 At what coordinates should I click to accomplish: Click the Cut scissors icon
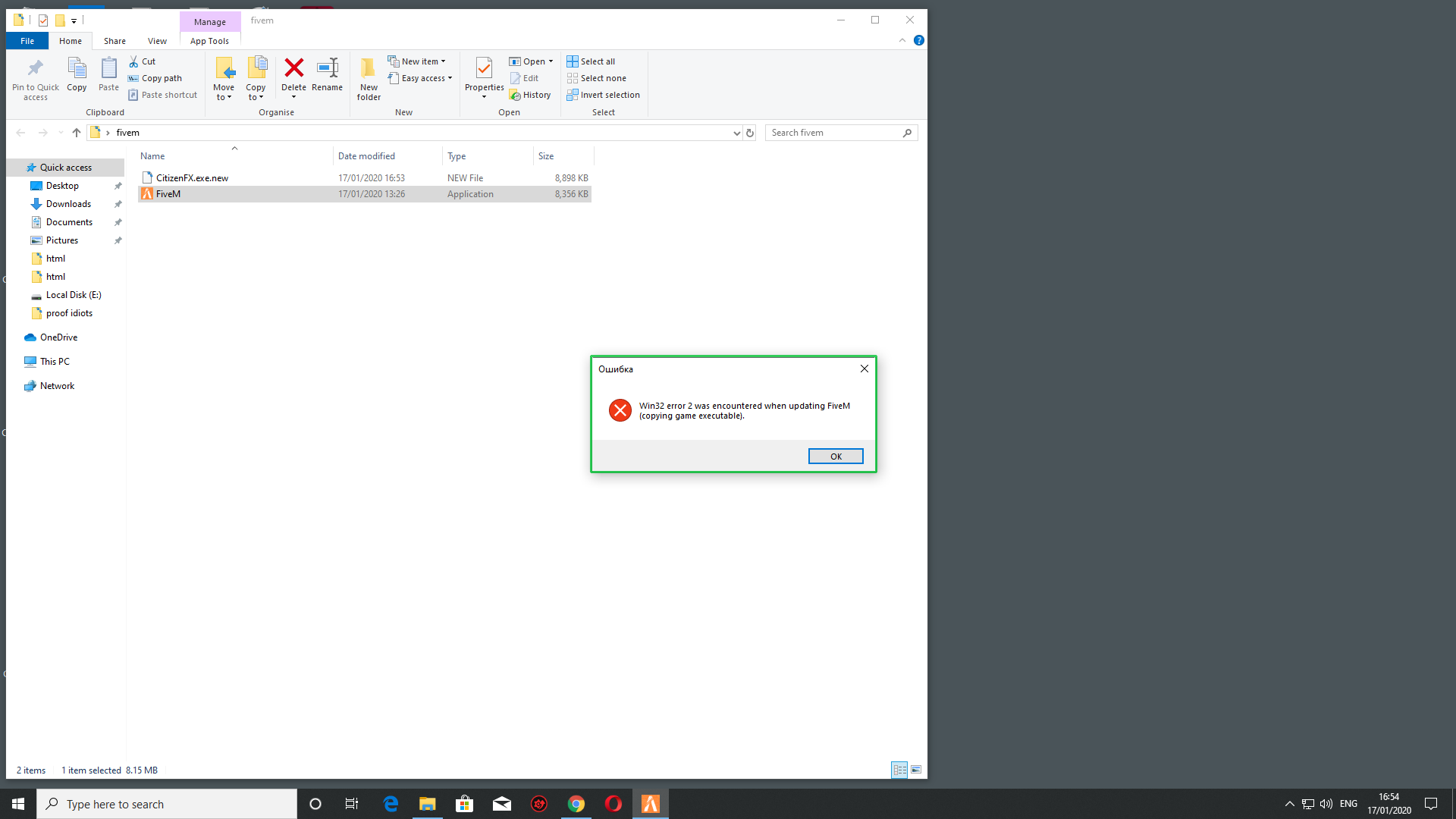pos(134,61)
